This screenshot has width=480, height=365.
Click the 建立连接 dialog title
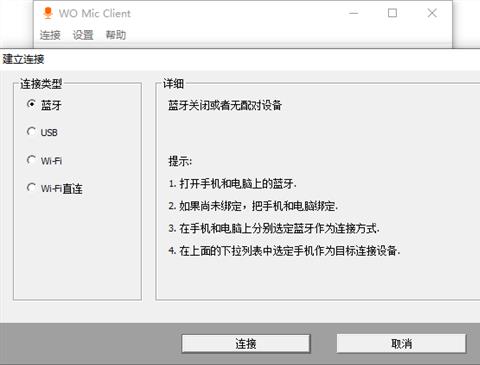point(23,59)
